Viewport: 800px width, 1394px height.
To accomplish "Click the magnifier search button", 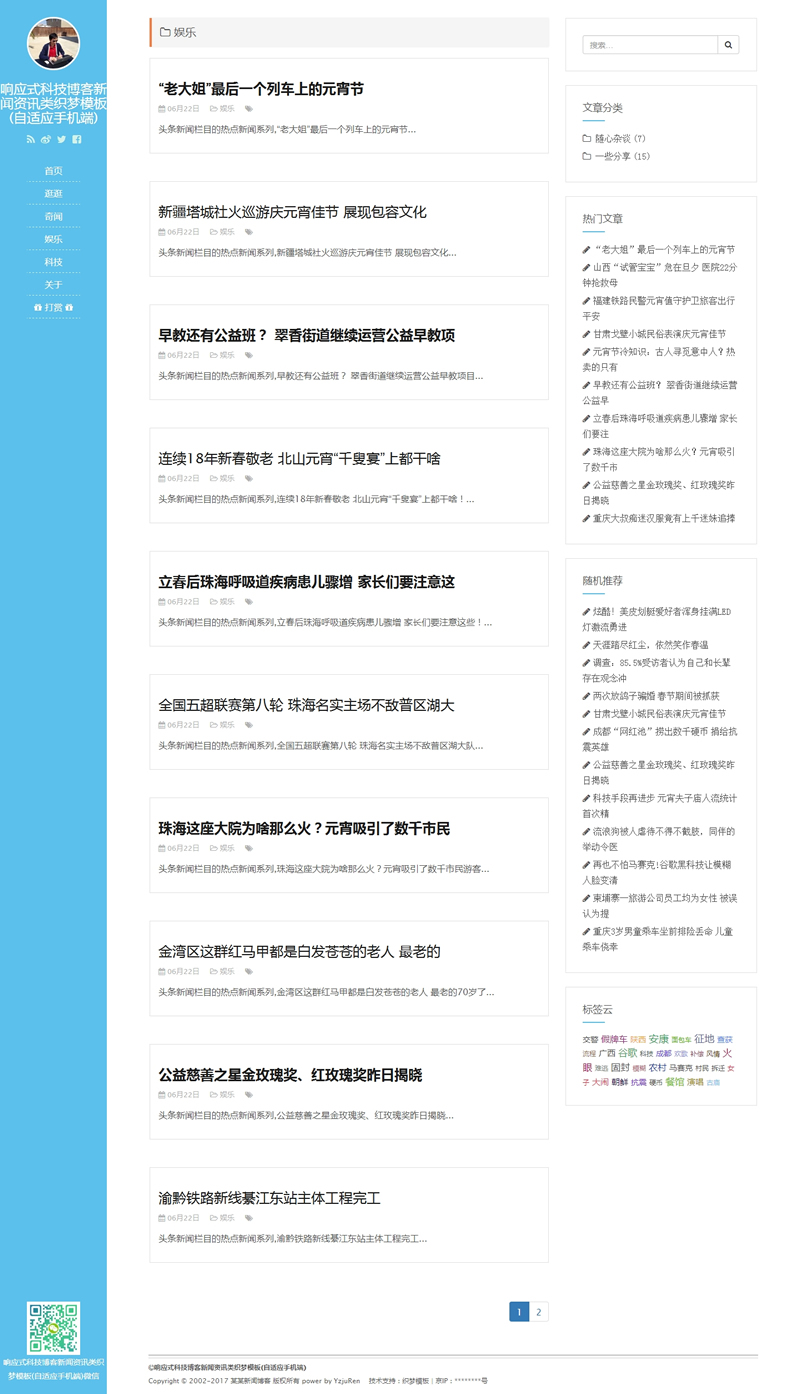I will pyautogui.click(x=729, y=45).
